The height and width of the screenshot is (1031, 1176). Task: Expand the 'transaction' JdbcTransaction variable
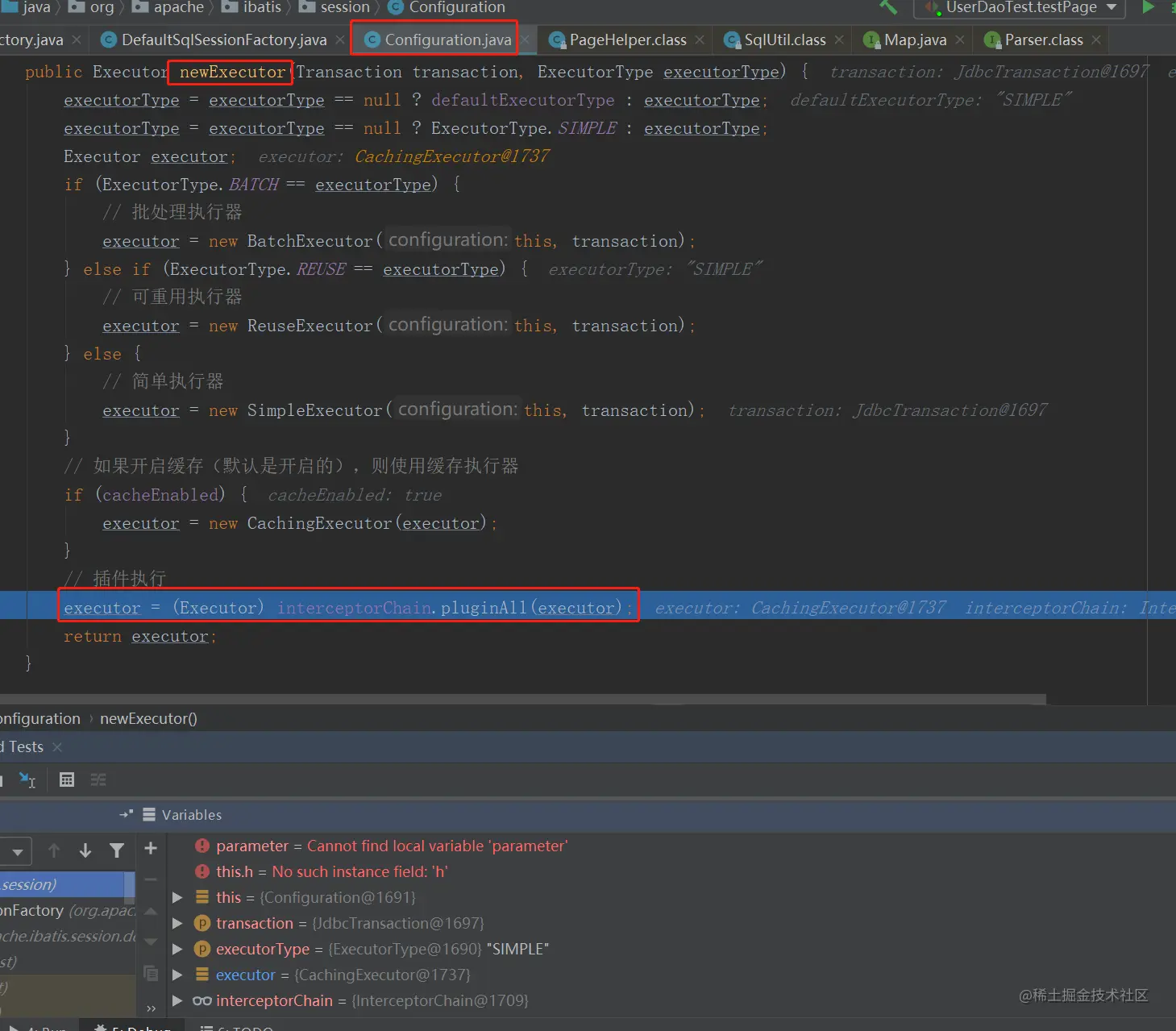tap(177, 923)
